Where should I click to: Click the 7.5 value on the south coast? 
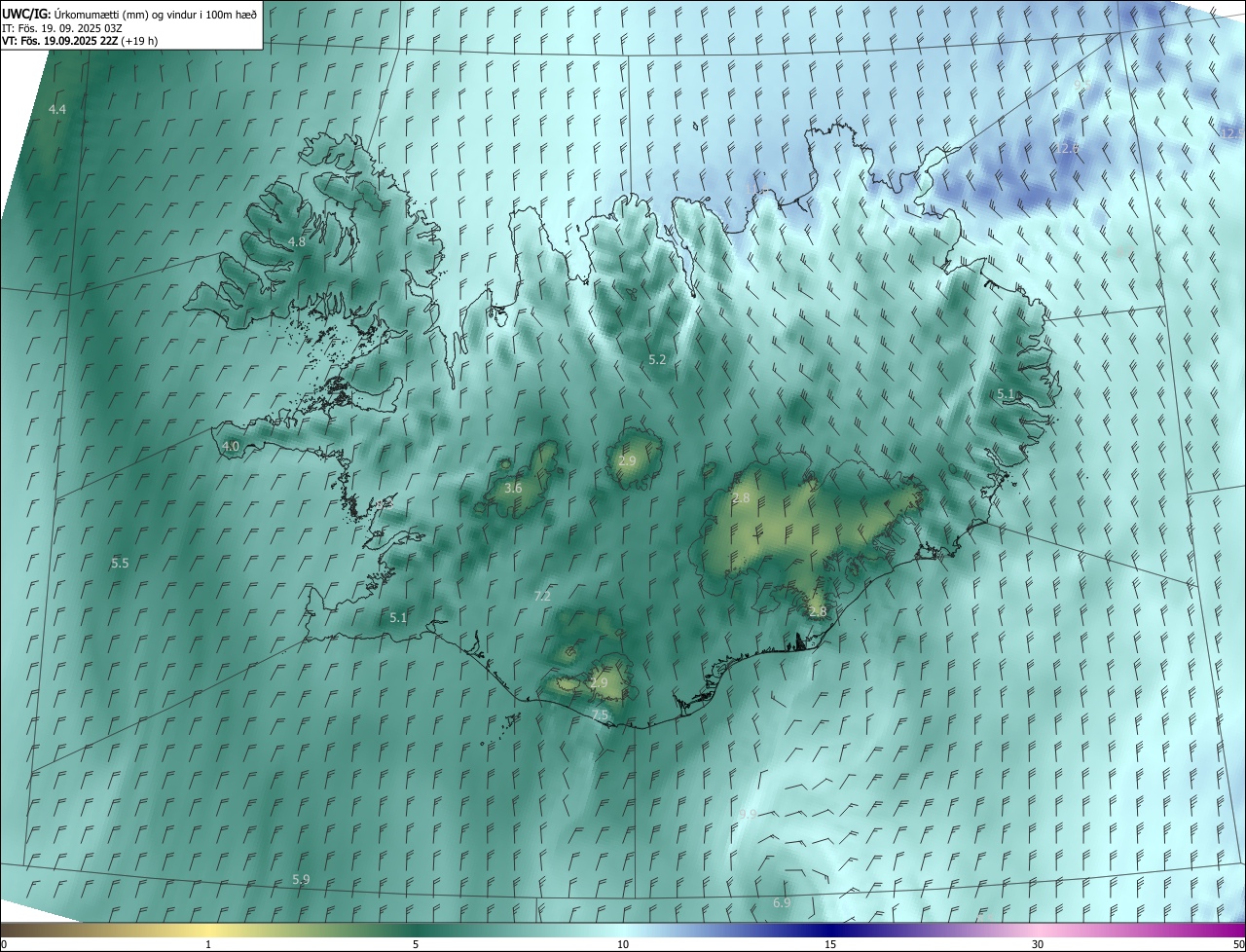601,714
